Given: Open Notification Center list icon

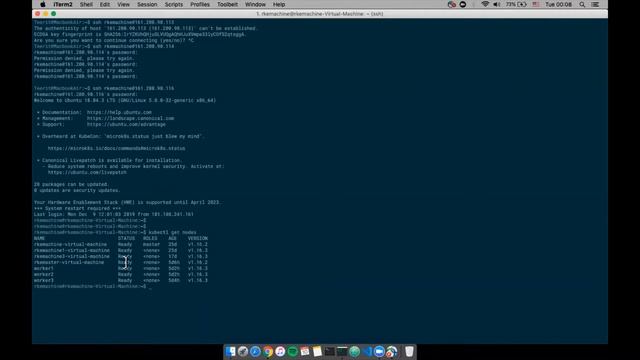Looking at the screenshot, I should tap(596, 4).
